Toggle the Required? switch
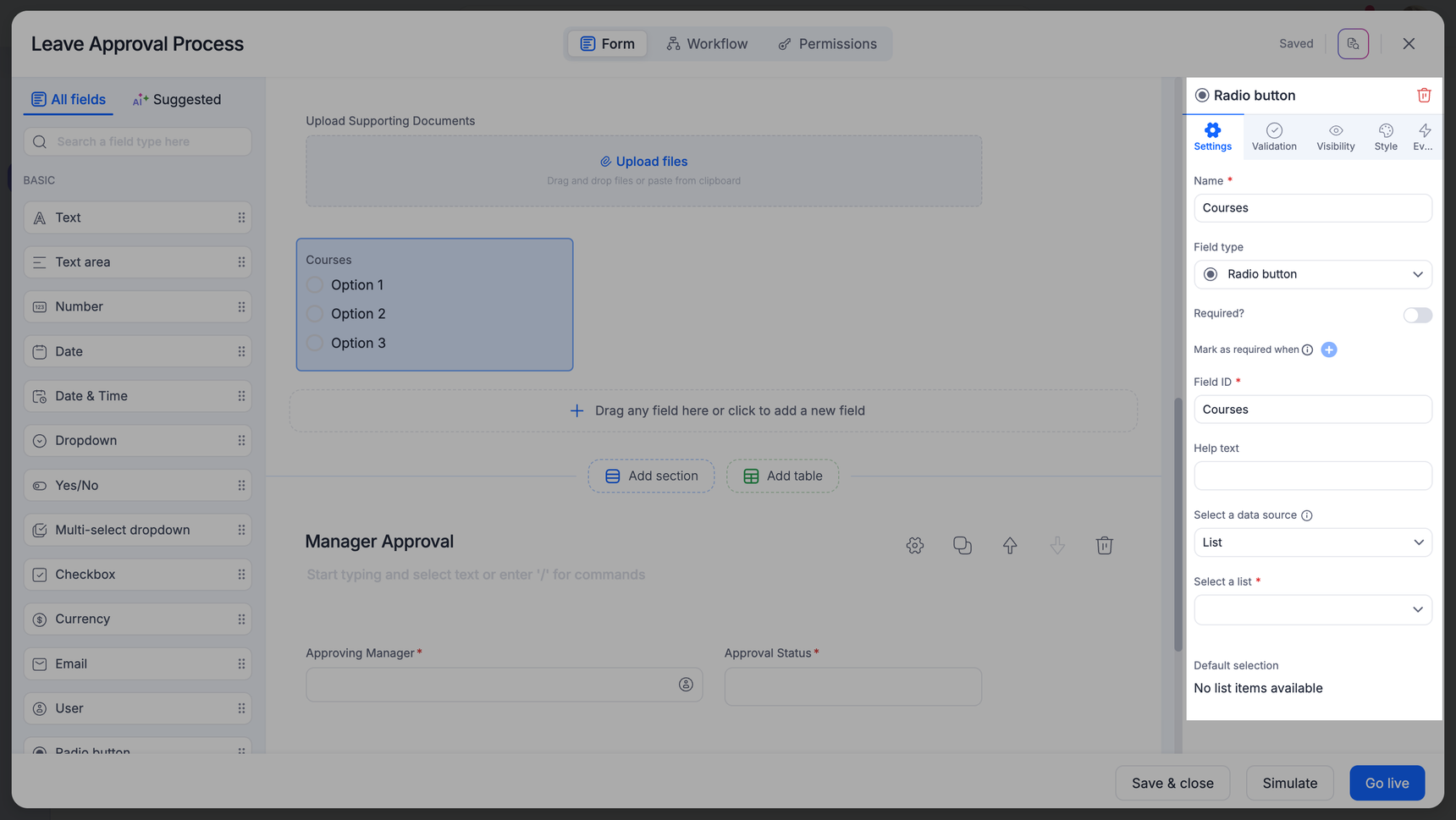The width and height of the screenshot is (1456, 820). point(1417,315)
